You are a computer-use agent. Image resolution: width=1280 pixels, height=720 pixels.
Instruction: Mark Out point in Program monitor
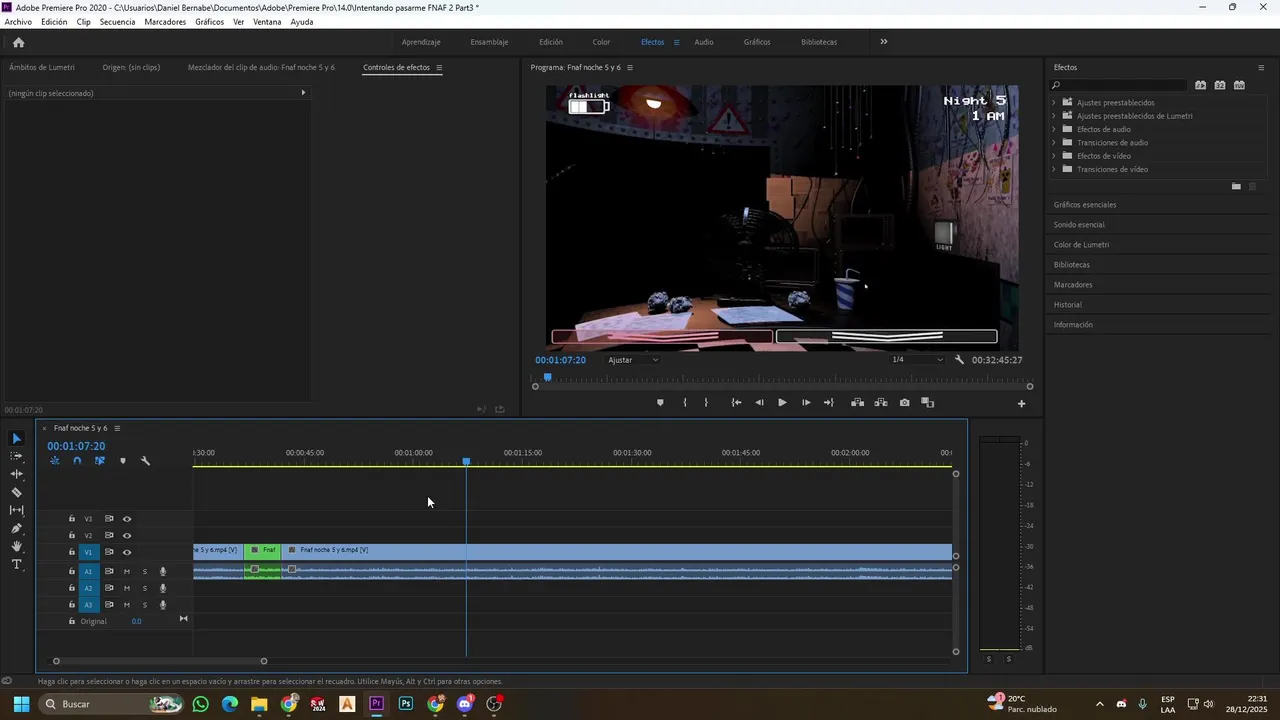[706, 403]
